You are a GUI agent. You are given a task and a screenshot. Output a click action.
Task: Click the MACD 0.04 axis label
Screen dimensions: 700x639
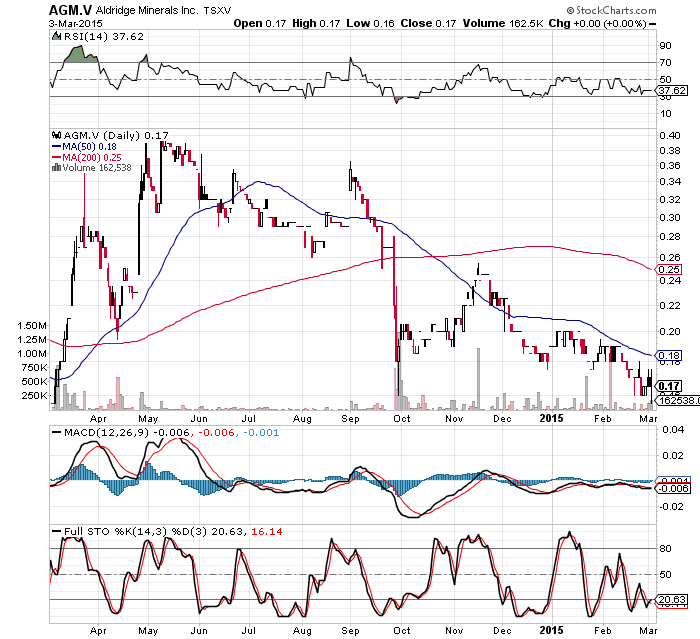coord(673,430)
